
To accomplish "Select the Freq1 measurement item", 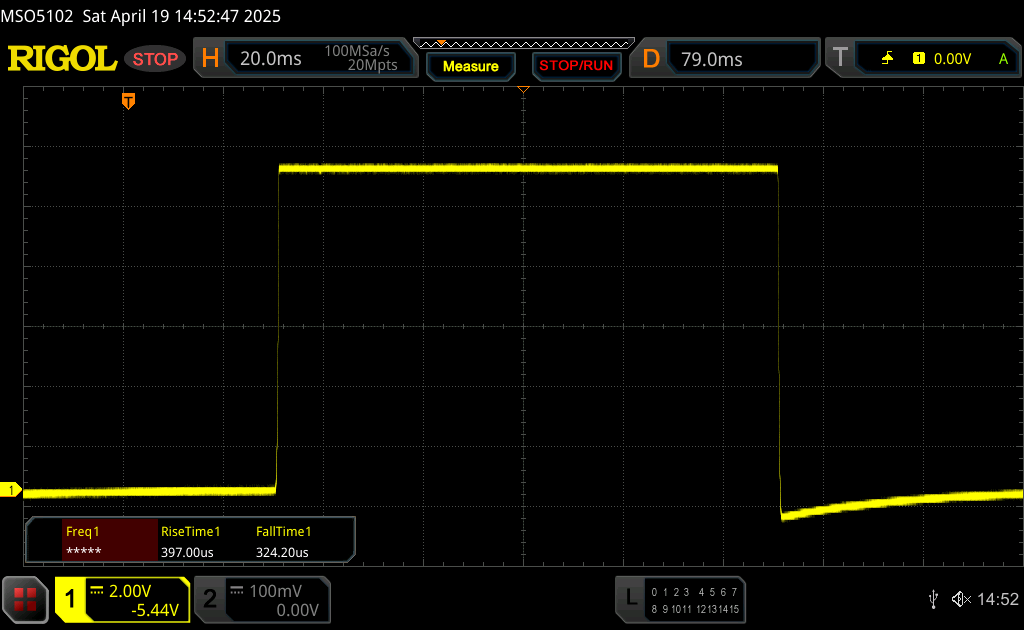I will pyautogui.click(x=110, y=541).
